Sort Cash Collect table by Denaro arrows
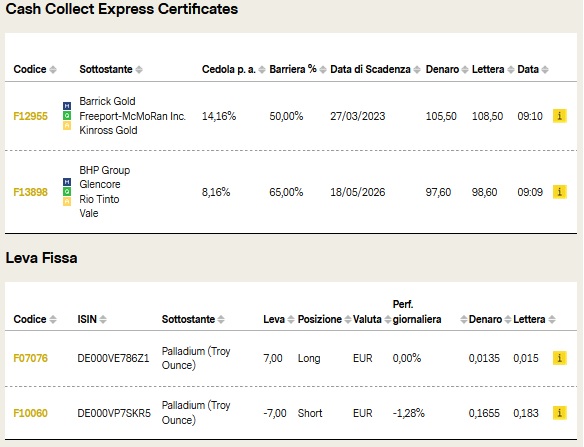The height and width of the screenshot is (447, 584). click(x=465, y=70)
